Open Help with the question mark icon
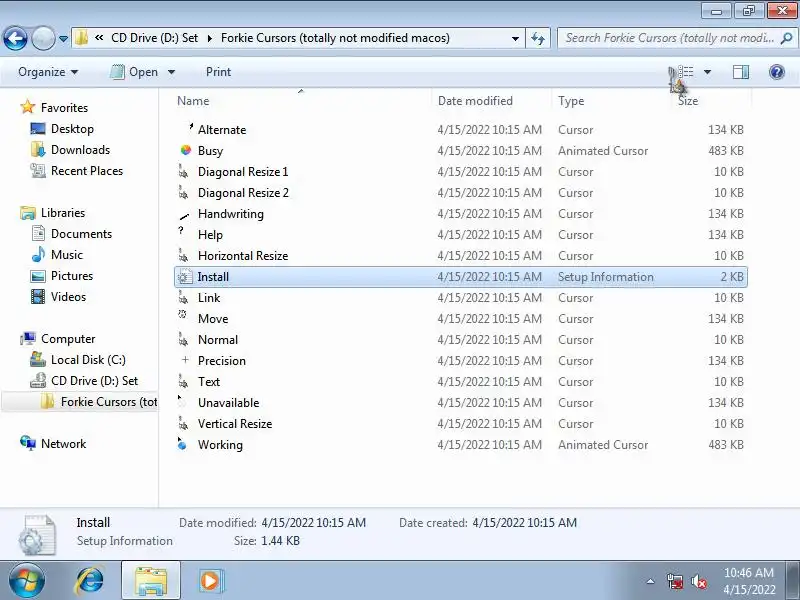 pyautogui.click(x=777, y=72)
